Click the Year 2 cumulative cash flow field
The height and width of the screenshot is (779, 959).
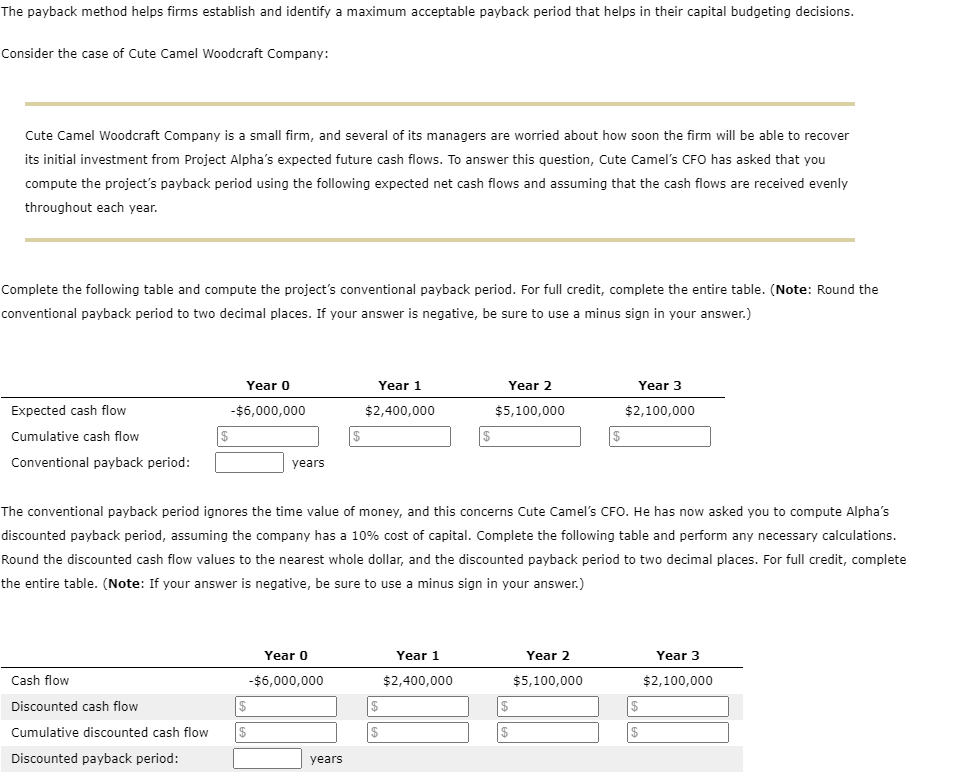pyautogui.click(x=530, y=436)
